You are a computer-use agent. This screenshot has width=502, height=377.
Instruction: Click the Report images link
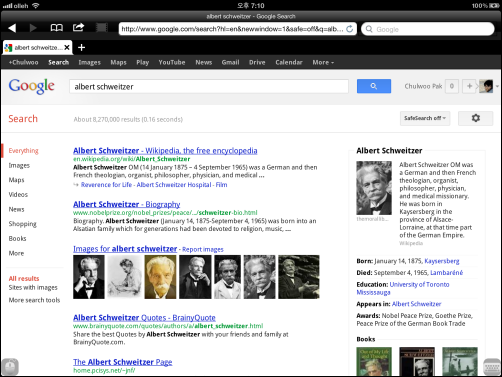(x=203, y=249)
